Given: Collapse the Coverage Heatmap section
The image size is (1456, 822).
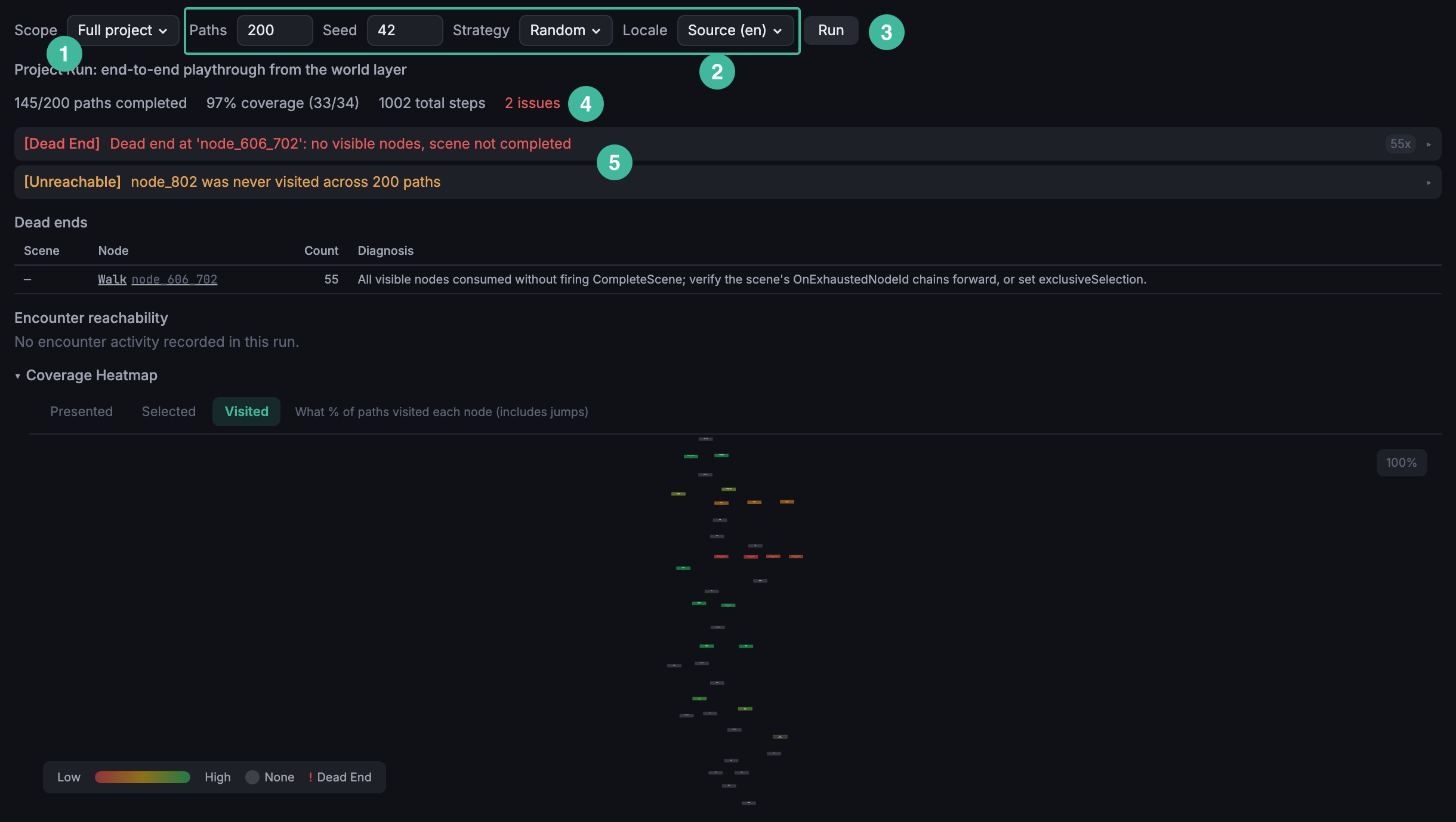Looking at the screenshot, I should 18,376.
